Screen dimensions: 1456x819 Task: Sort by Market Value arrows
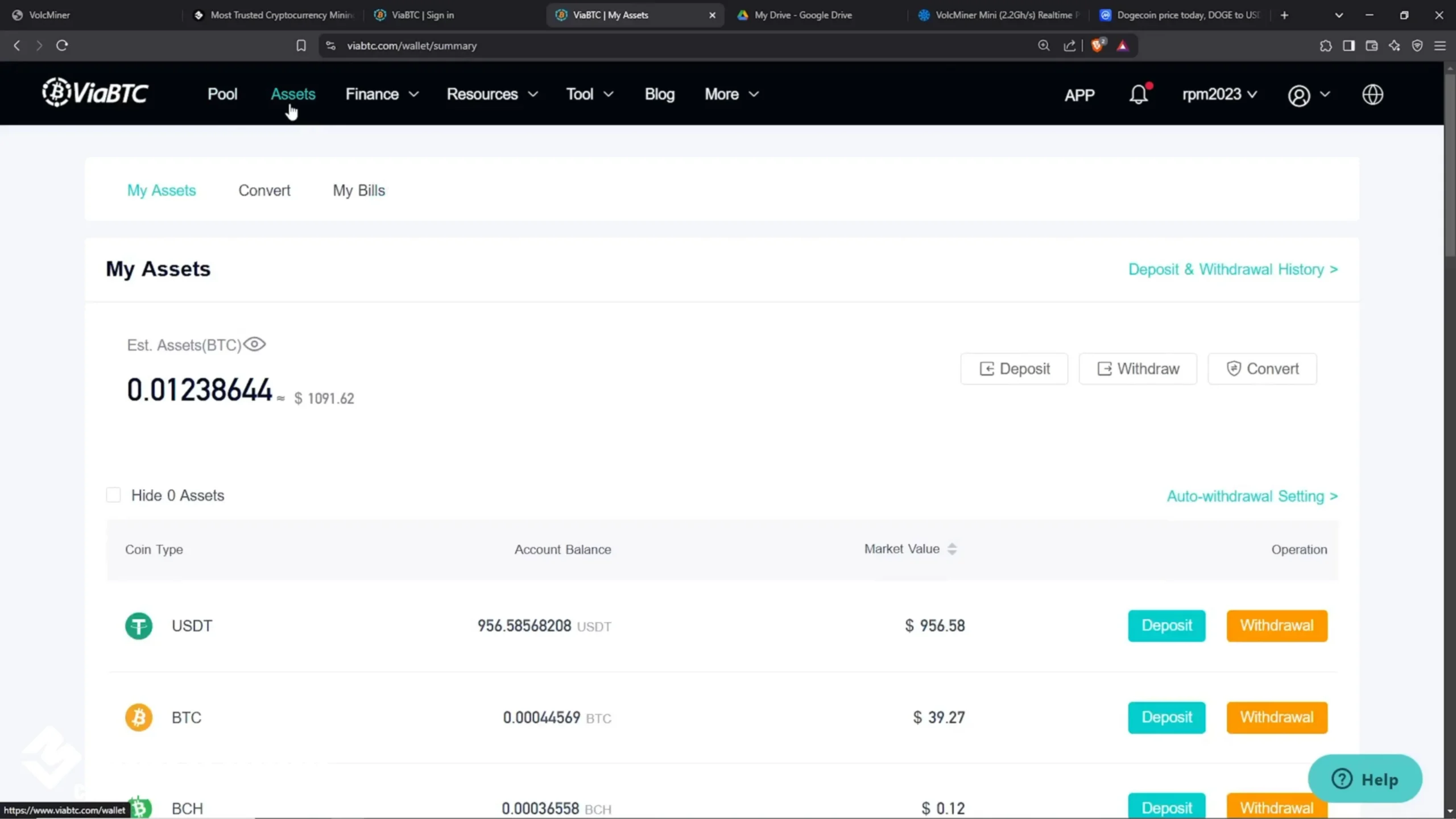coord(952,549)
